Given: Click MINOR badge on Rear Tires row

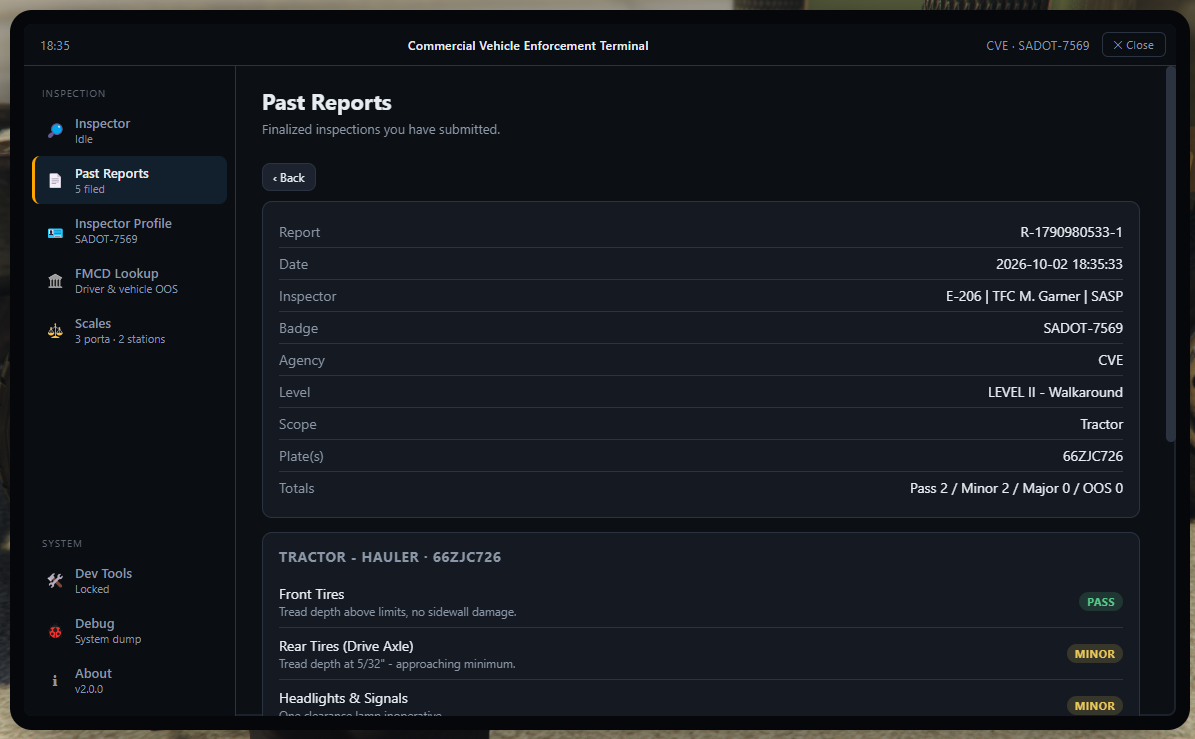Looking at the screenshot, I should coord(1094,654).
